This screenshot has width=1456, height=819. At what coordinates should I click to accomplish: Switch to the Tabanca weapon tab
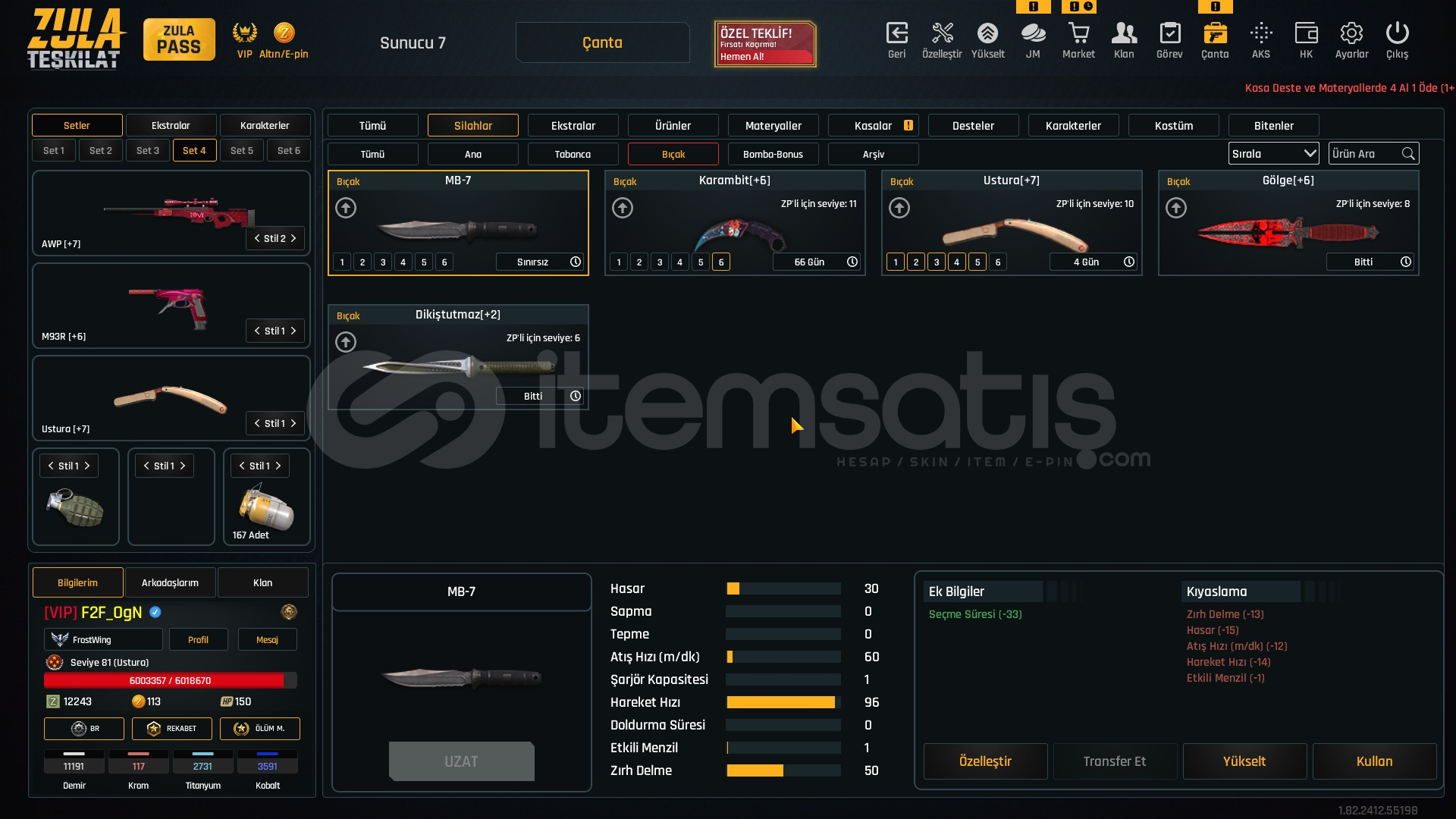[x=573, y=154]
